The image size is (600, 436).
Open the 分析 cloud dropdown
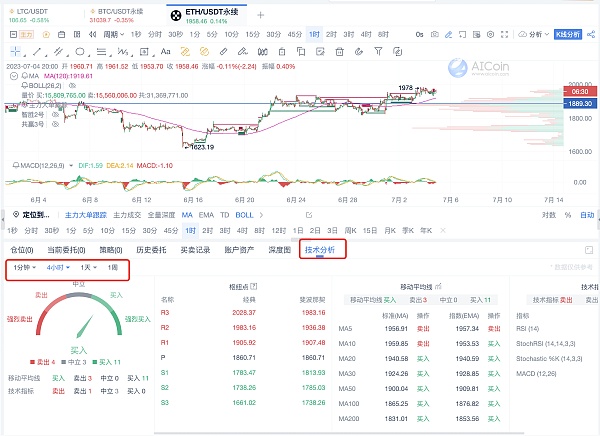tap(534, 34)
